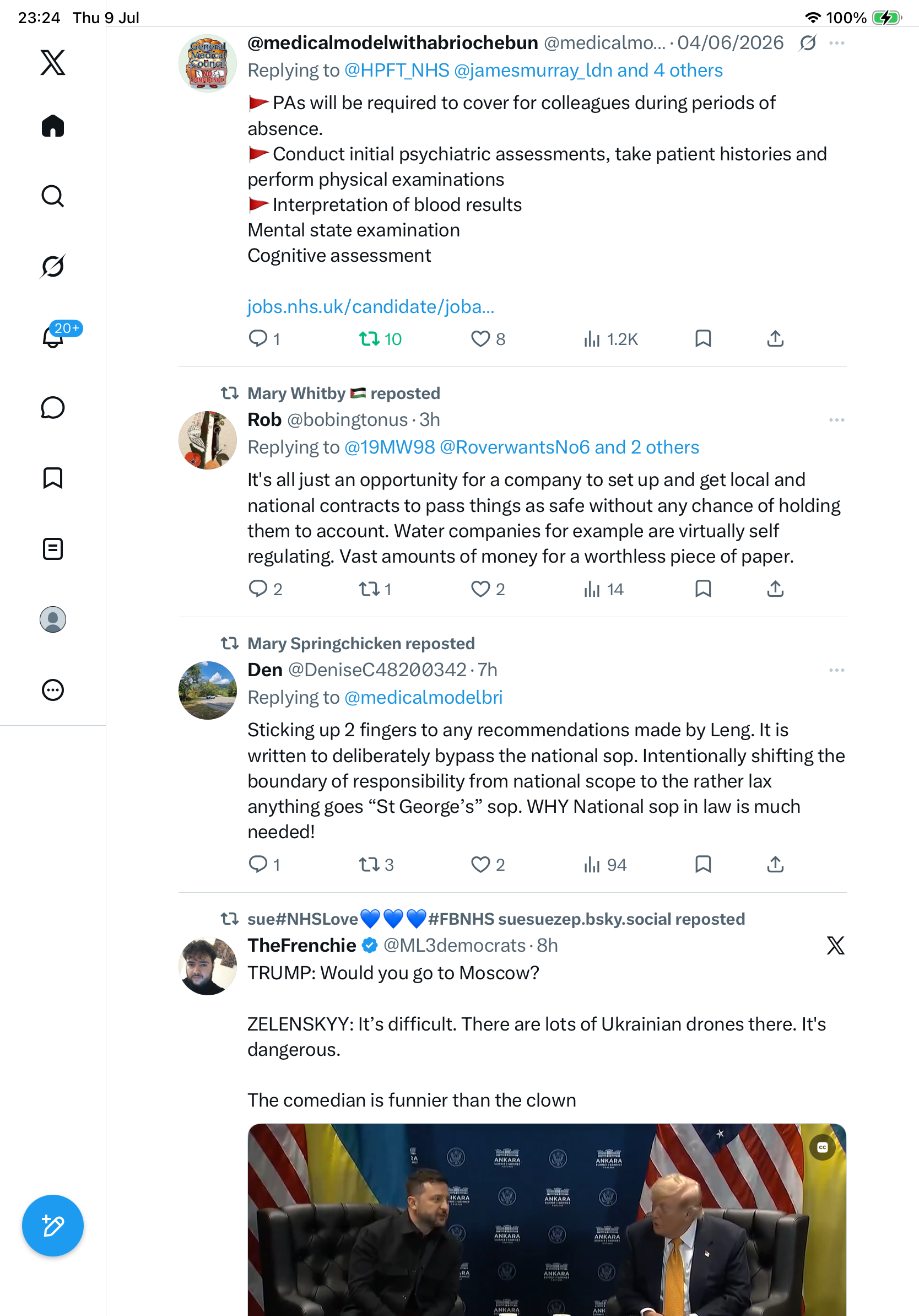This screenshot has width=919, height=1316.
Task: Open Bookmarks from the sidebar
Action: tap(53, 478)
